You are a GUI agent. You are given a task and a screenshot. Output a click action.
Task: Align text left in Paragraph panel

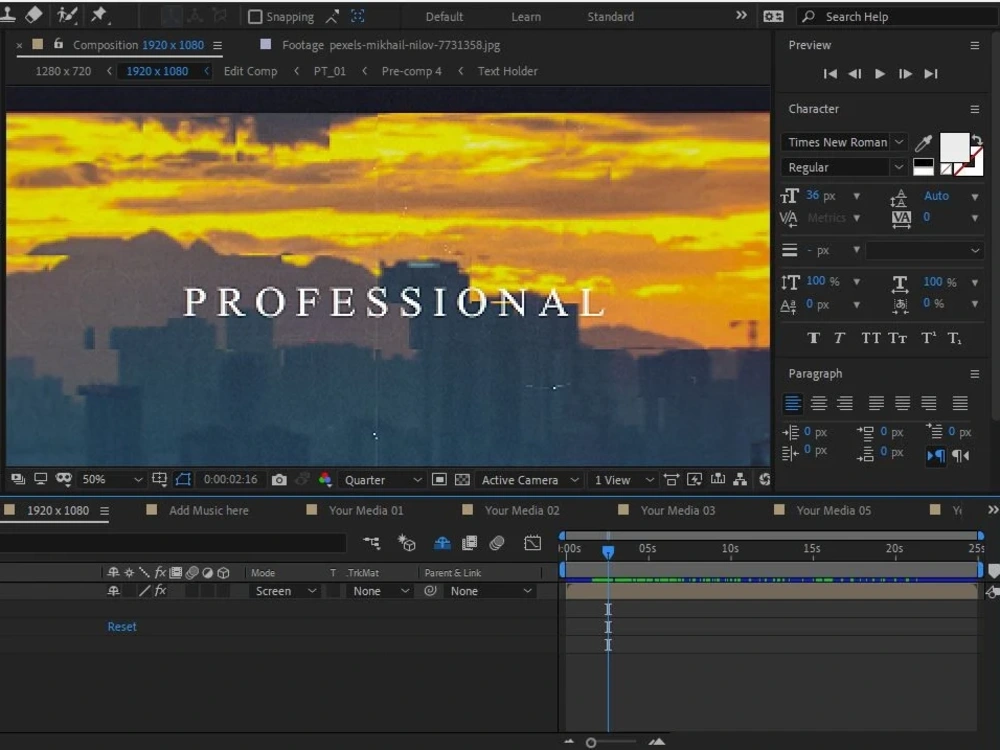pos(792,403)
